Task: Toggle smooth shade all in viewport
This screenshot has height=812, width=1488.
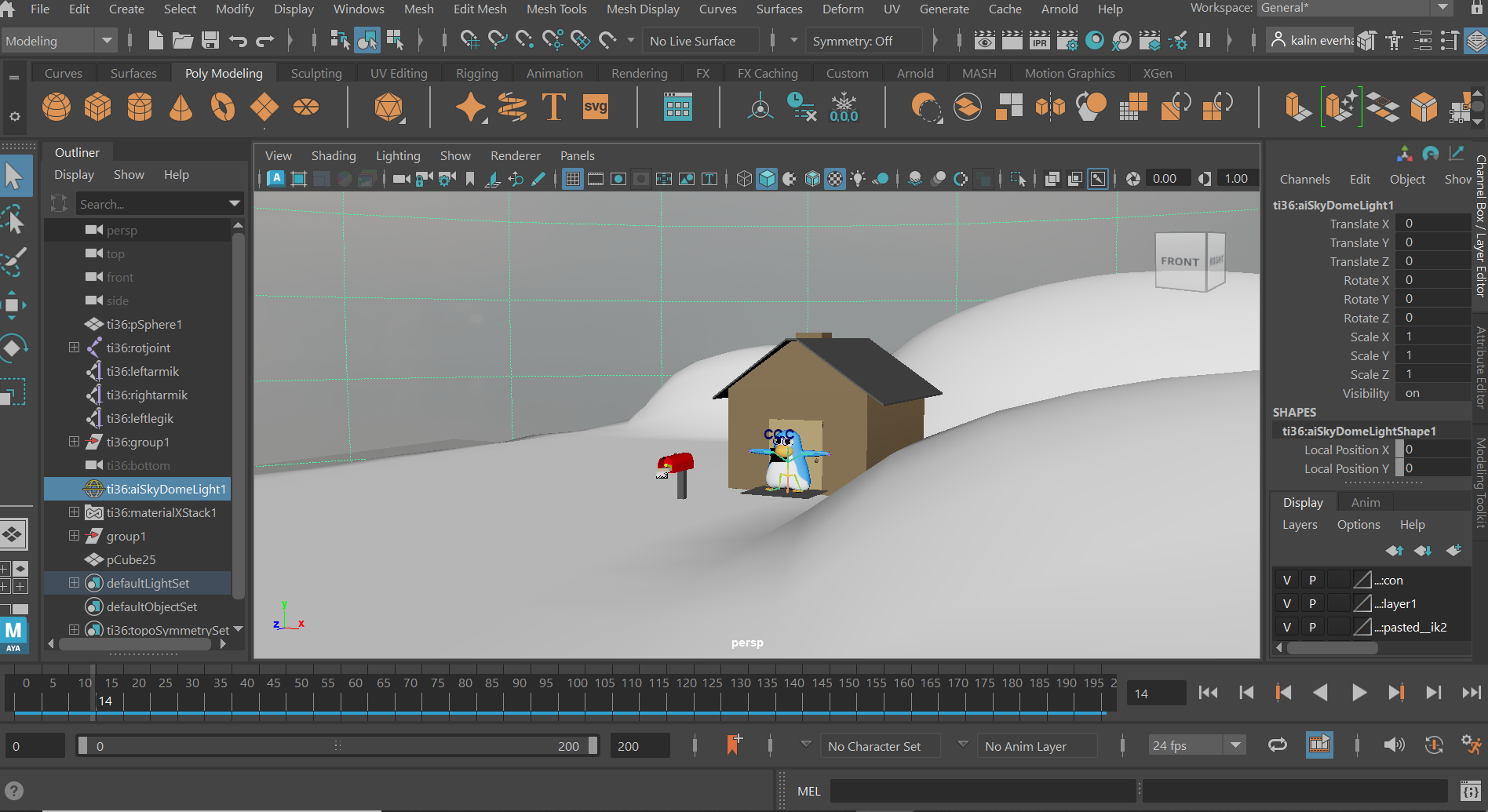Action: tap(767, 179)
